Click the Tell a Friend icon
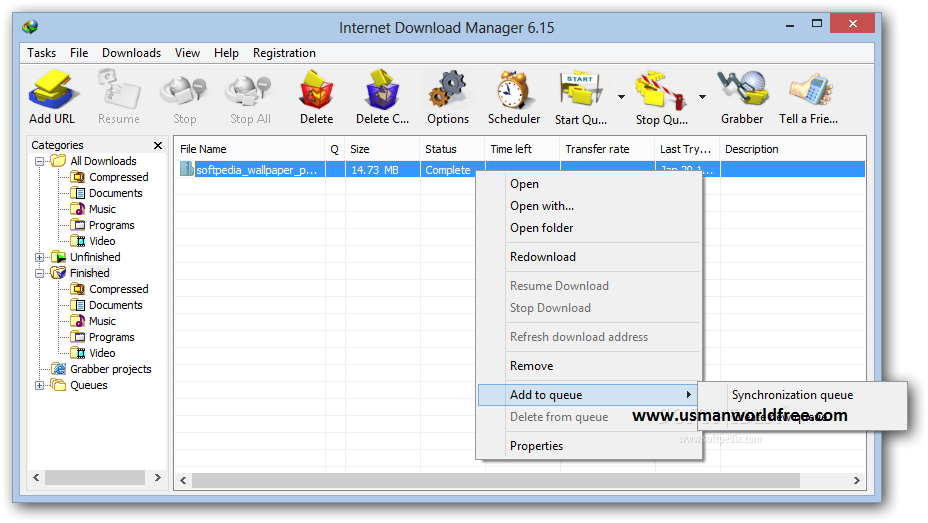Image resolution: width=928 pixels, height=523 pixels. coord(810,90)
